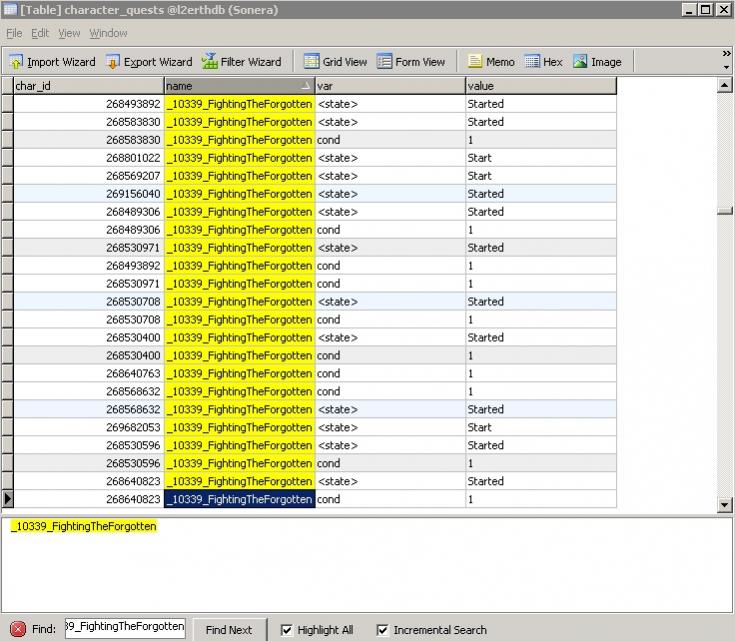
Task: Click the char_id column header
Action: click(88, 86)
